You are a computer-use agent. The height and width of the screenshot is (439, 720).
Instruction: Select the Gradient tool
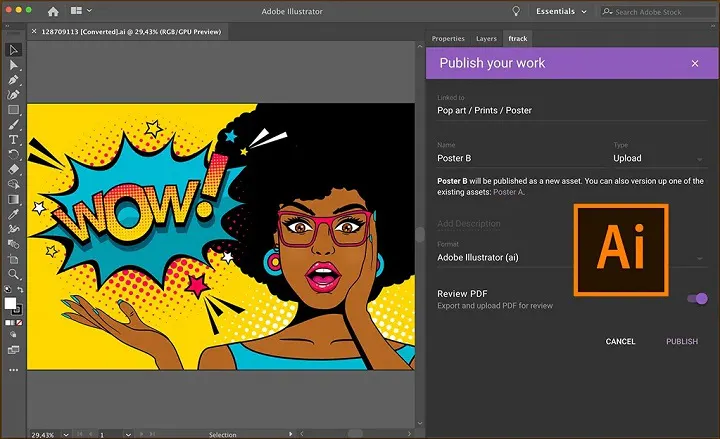[x=13, y=199]
